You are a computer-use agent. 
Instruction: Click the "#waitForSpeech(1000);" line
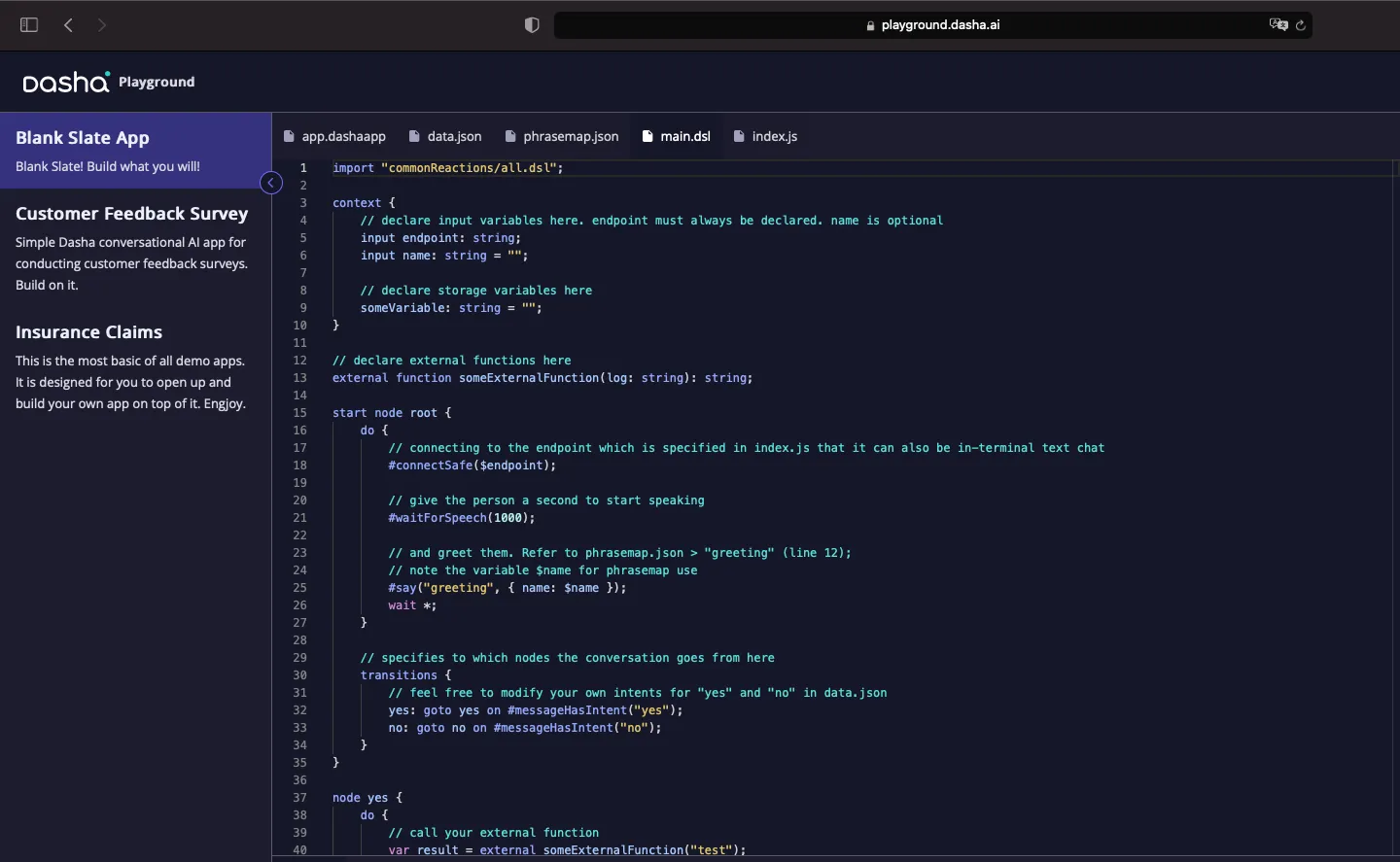462,518
